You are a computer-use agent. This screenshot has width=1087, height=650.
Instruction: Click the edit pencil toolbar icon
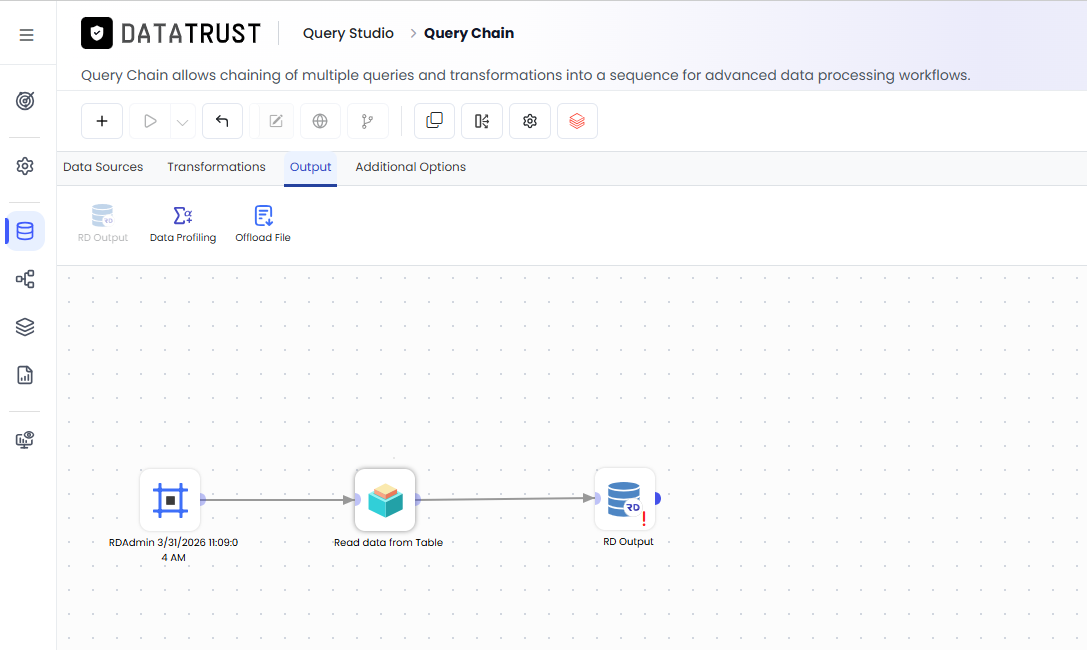[275, 121]
